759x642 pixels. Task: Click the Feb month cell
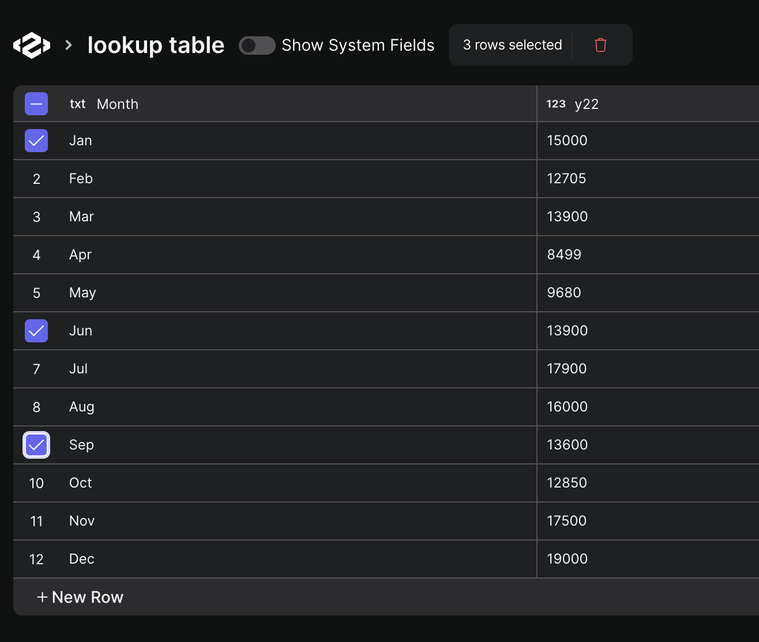(298, 179)
